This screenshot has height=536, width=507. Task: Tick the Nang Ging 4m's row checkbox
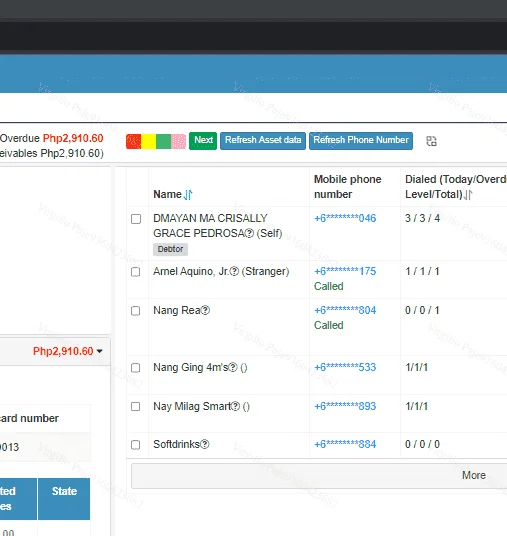136,368
